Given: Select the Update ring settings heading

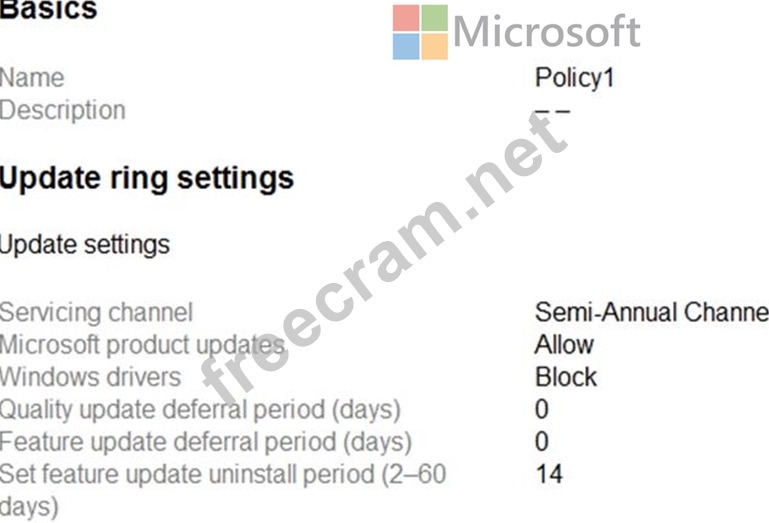Looking at the screenshot, I should (x=147, y=178).
